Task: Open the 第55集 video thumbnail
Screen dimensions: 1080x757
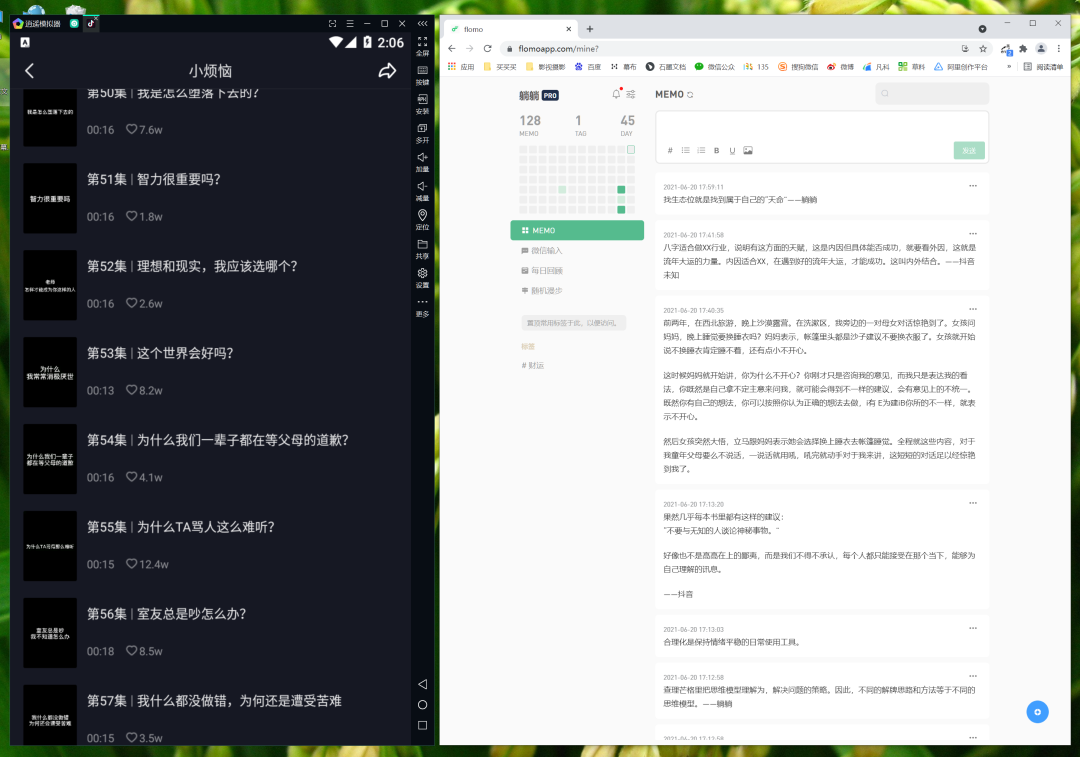Action: pyautogui.click(x=50, y=546)
